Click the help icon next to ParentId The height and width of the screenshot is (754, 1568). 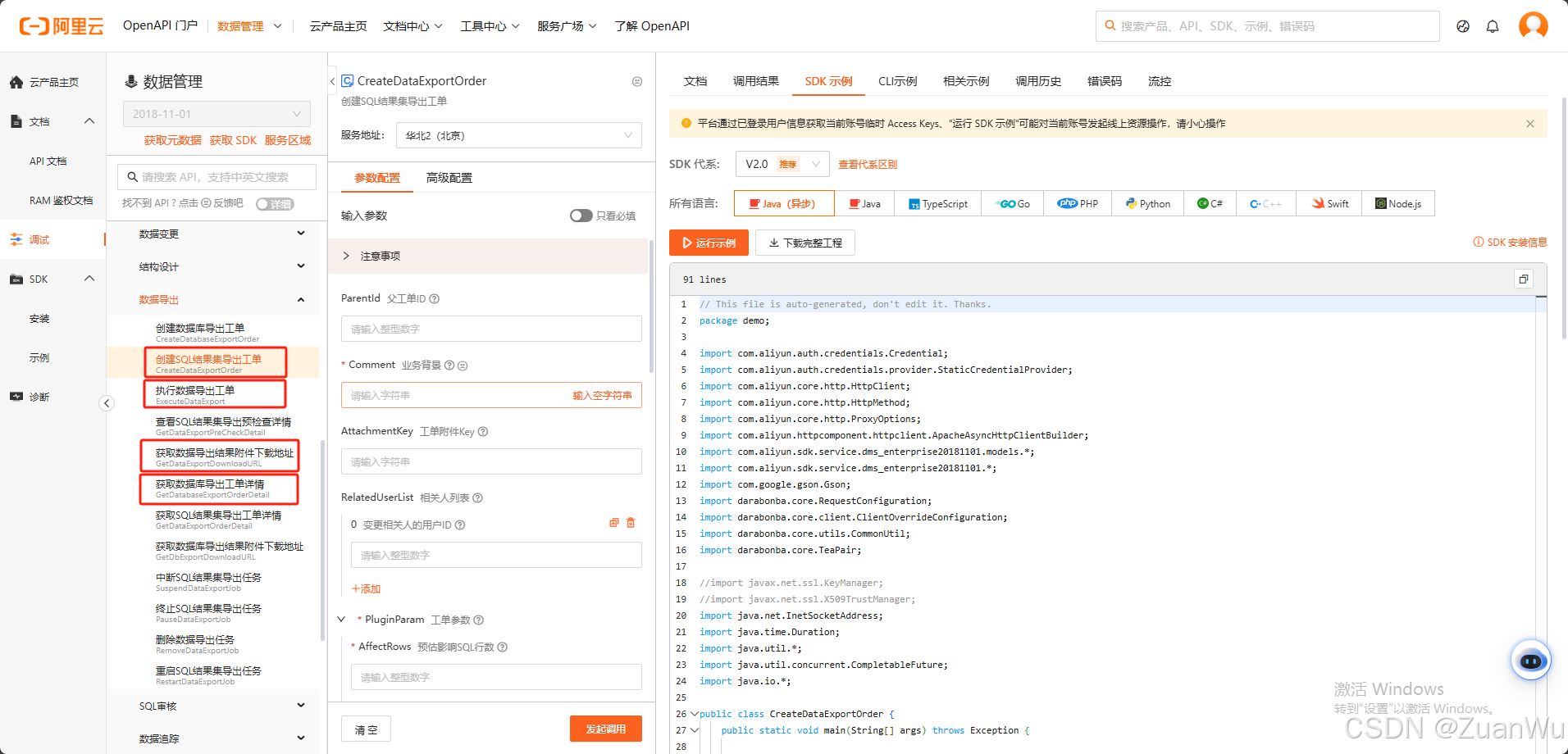[x=435, y=299]
